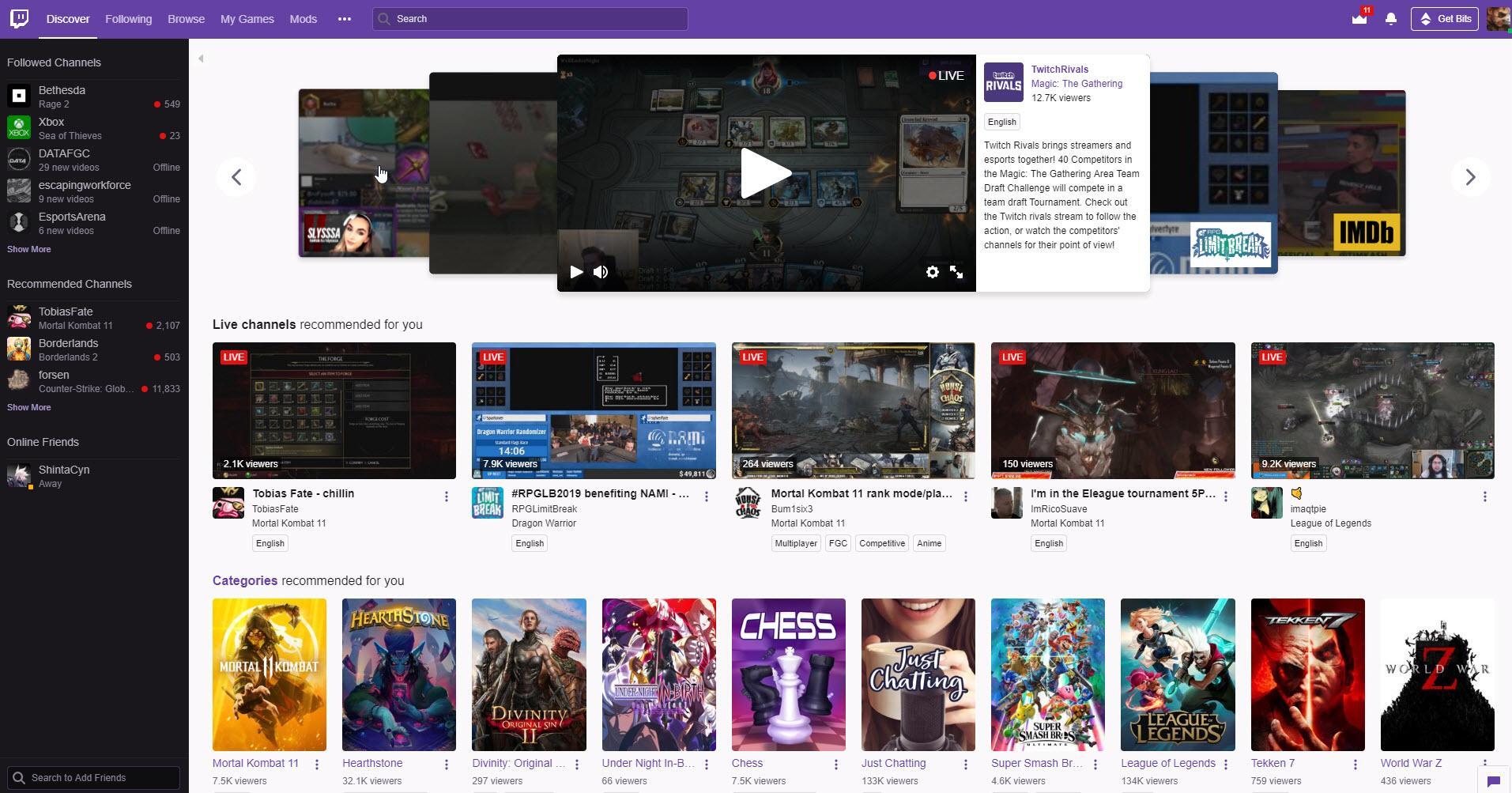Play the featured stream with center button

765,173
